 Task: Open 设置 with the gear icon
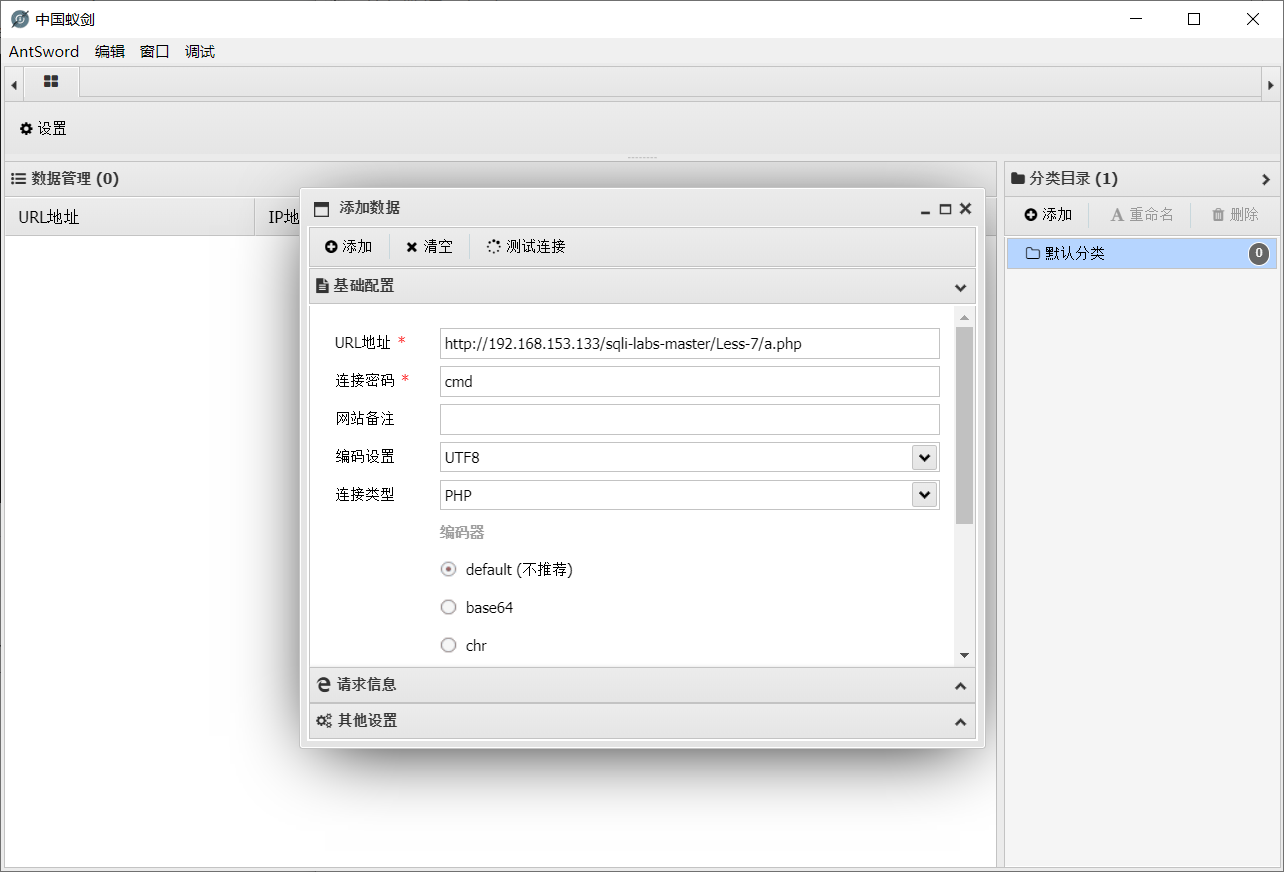43,129
